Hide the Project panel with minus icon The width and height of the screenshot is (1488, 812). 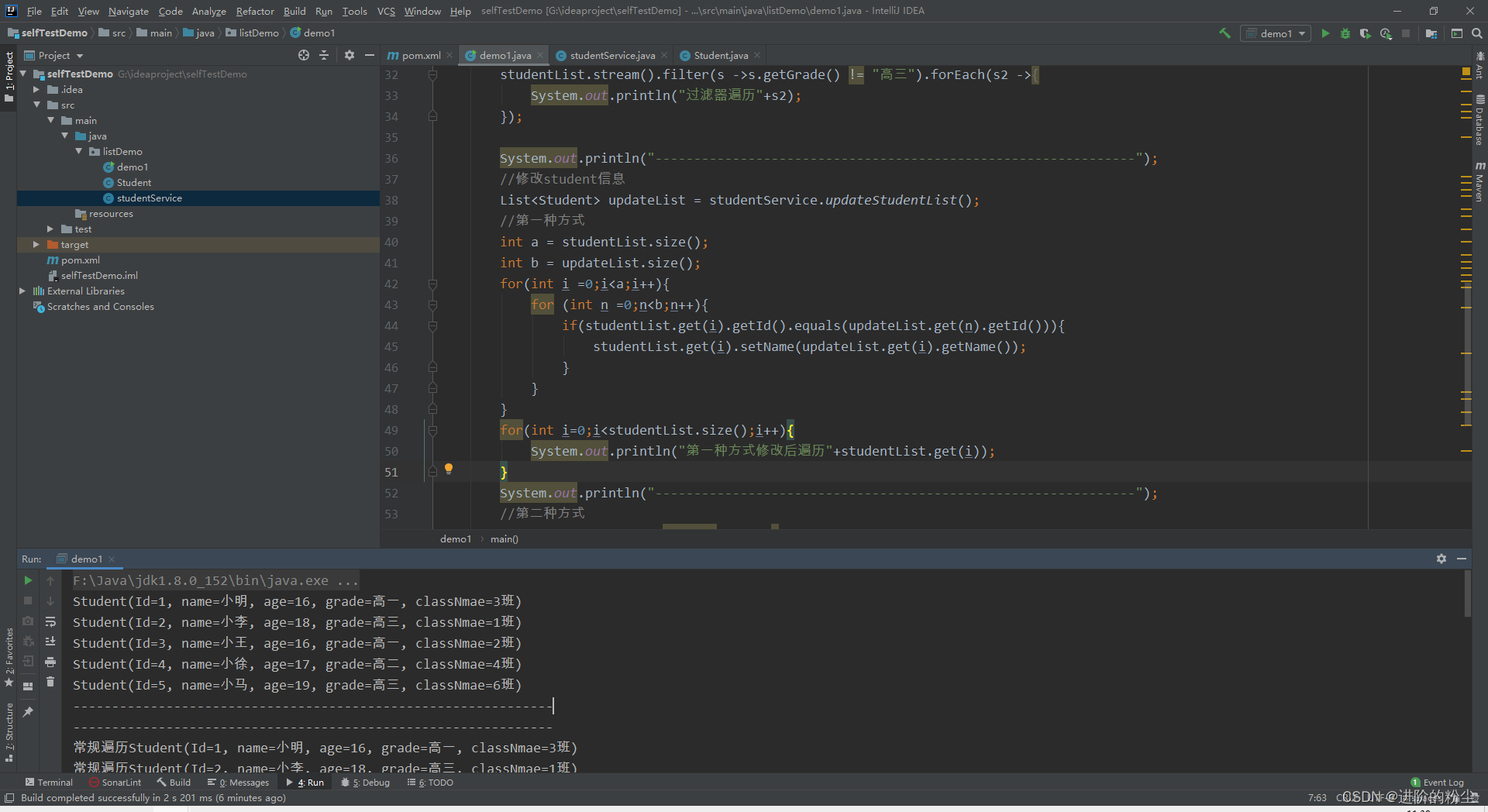point(370,55)
